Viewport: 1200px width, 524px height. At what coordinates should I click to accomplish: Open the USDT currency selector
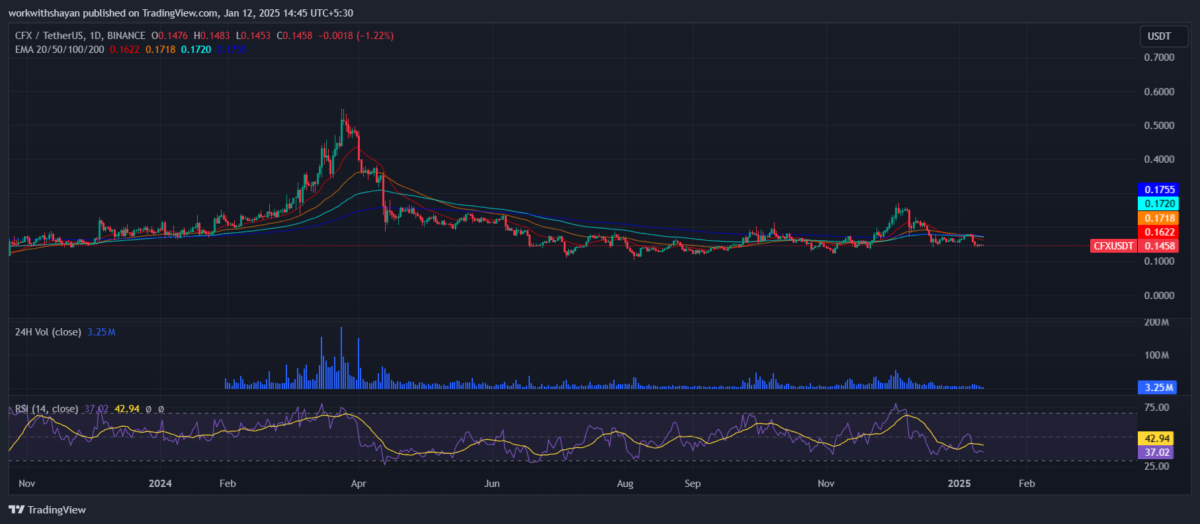pos(1156,37)
